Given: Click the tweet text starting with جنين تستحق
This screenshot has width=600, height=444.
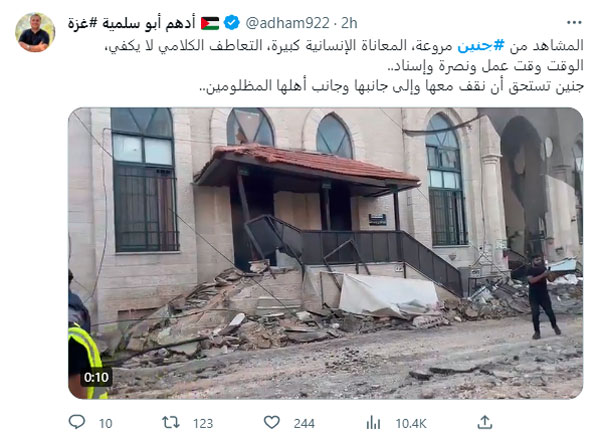Looking at the screenshot, I should point(391,87).
